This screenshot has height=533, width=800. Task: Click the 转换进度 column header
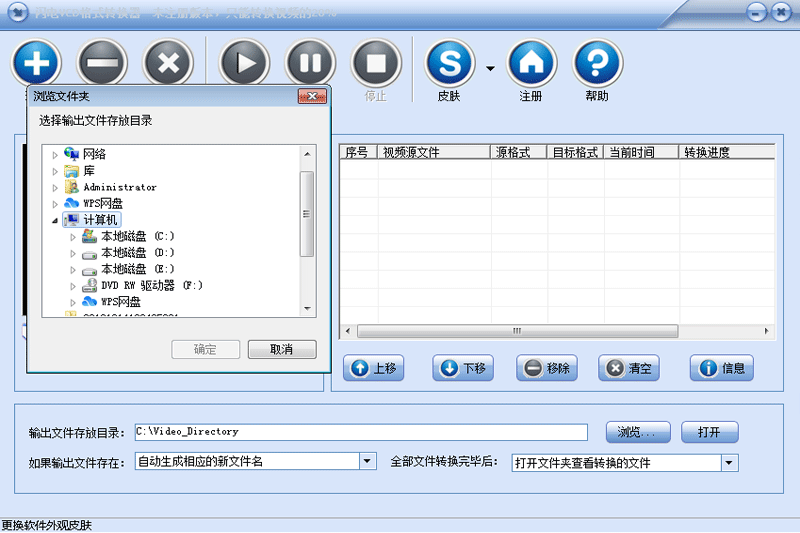[x=727, y=152]
